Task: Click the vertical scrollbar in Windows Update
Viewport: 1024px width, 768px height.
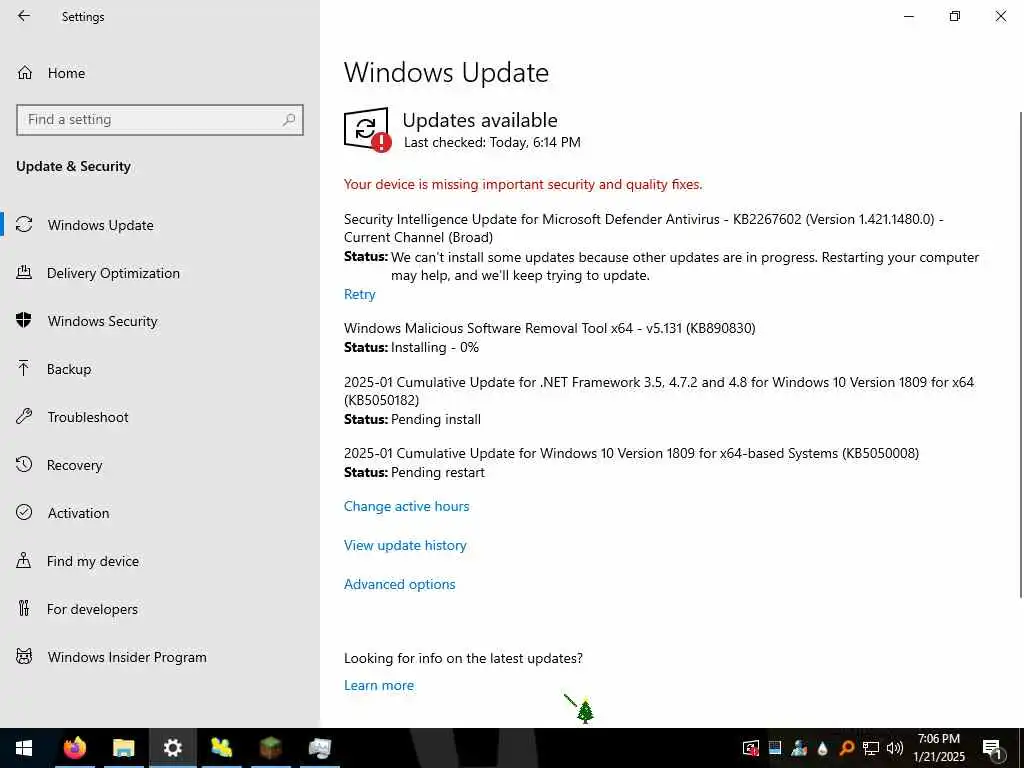Action: point(1021,355)
